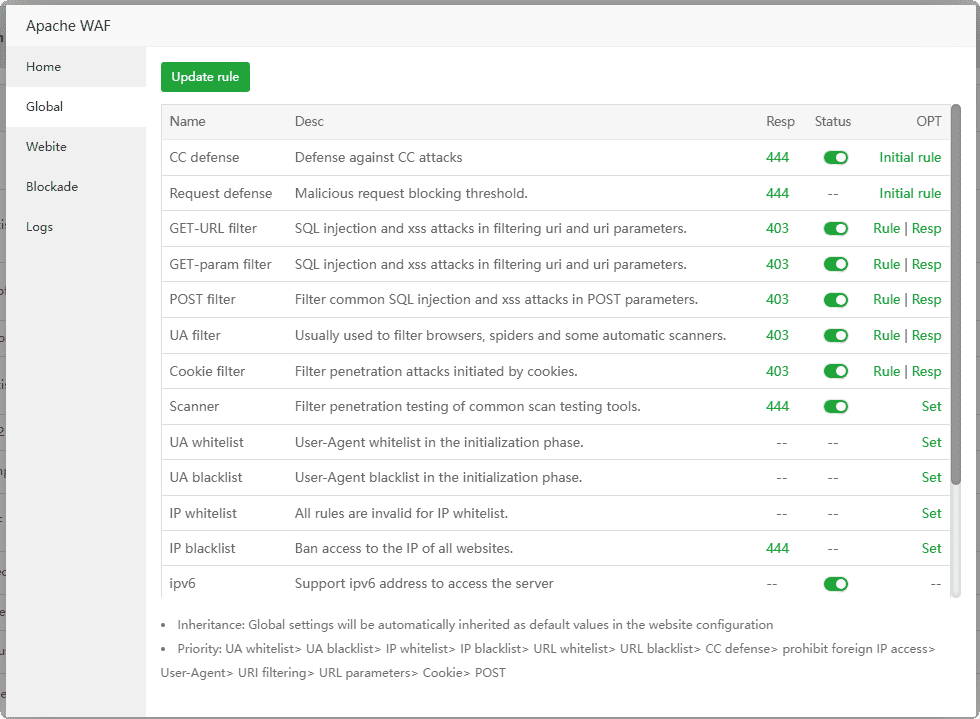Toggle the ipv6 support switch
The image size is (980, 719).
(835, 584)
